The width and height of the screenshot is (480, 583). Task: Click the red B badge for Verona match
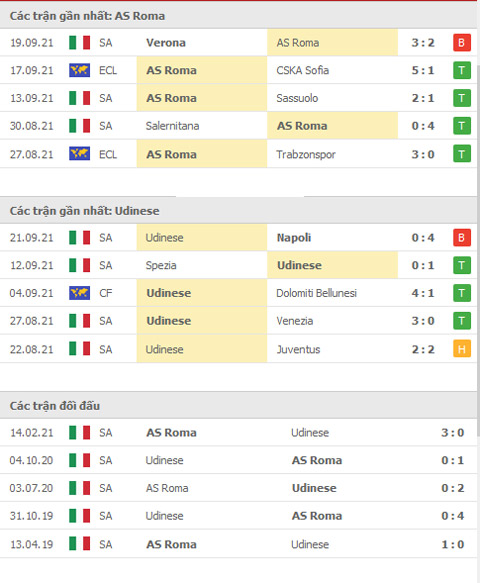(x=462, y=42)
